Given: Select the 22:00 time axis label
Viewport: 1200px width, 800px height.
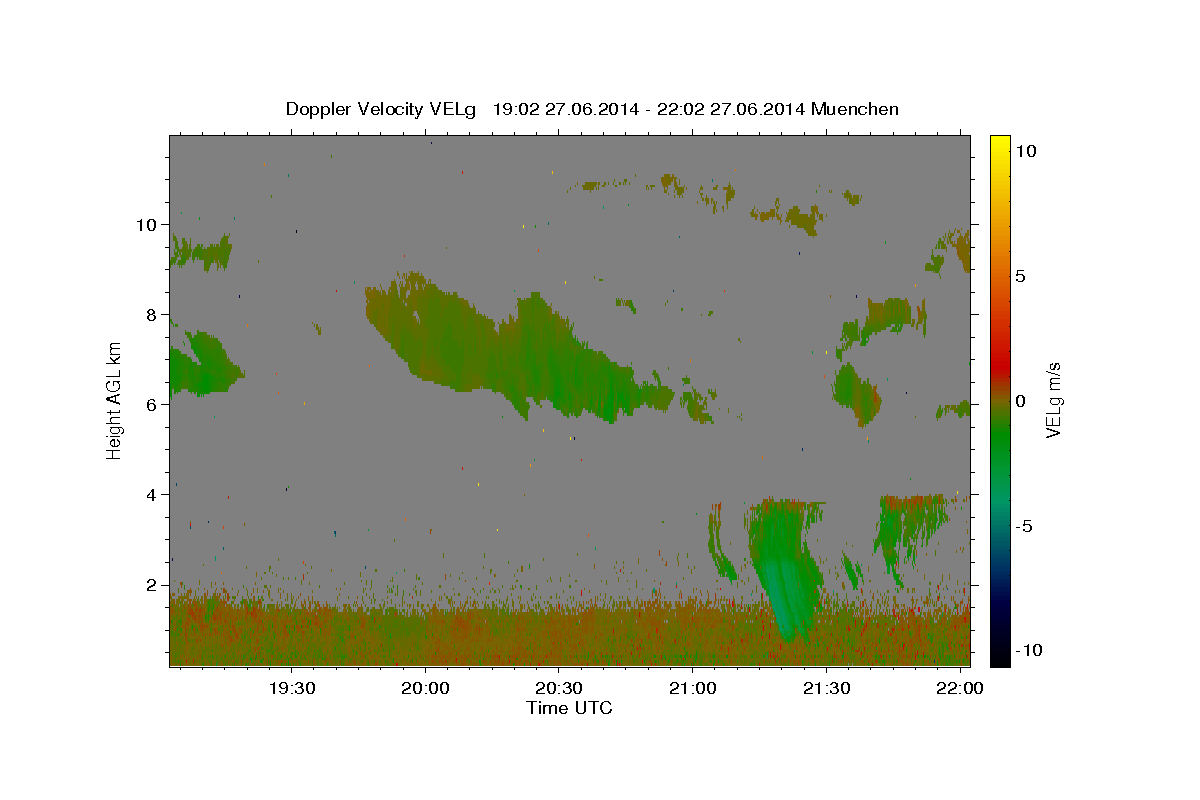Looking at the screenshot, I should tap(961, 688).
